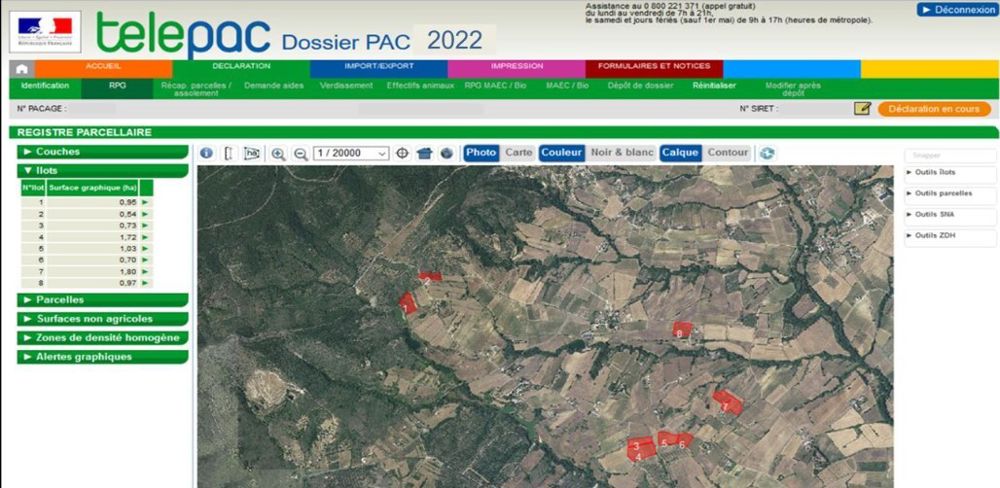Select the Verdissement menu item
Viewport: 1000px width, 488px height.
pos(346,86)
